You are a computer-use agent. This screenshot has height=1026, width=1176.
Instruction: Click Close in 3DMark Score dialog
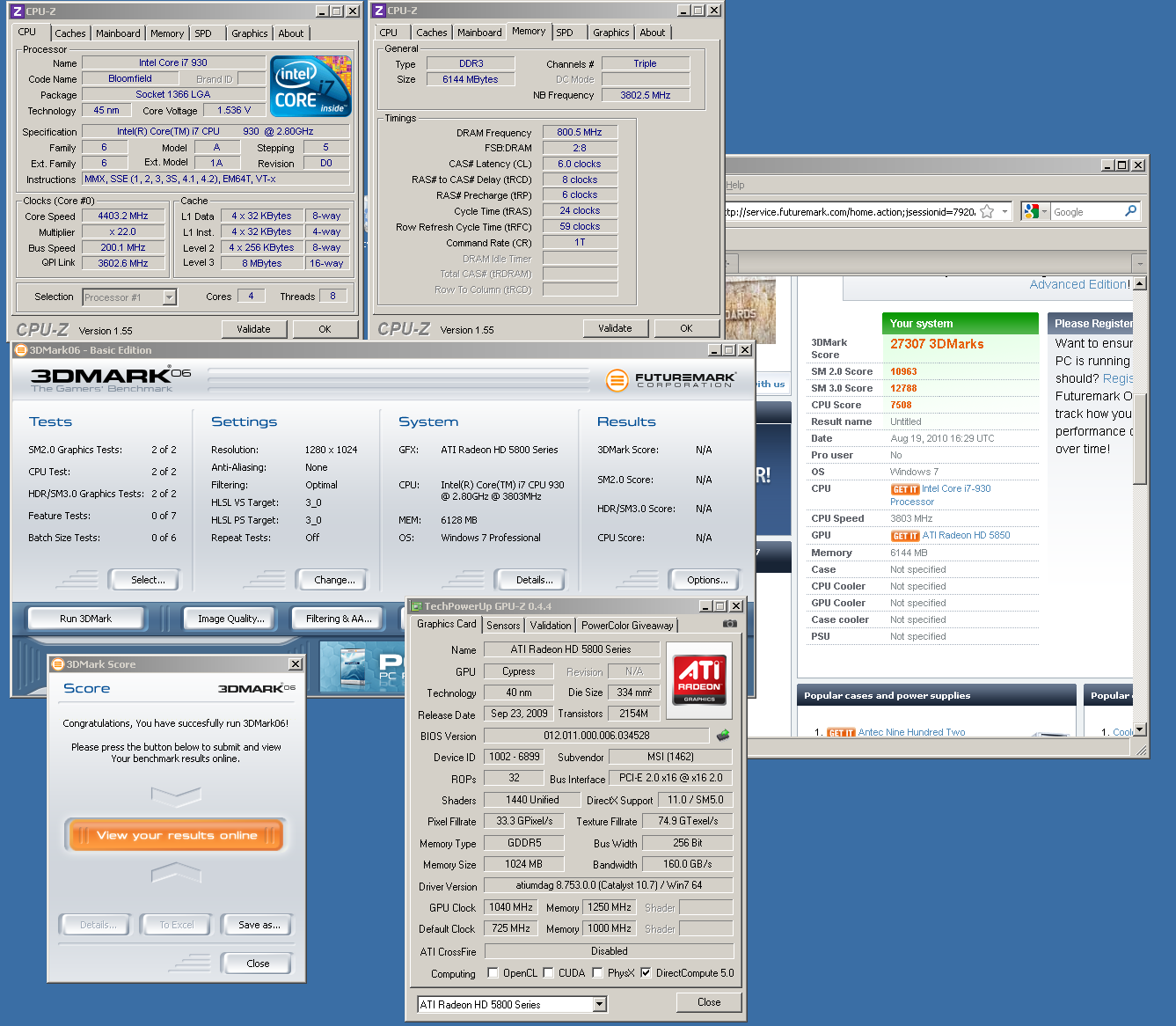pyautogui.click(x=258, y=964)
